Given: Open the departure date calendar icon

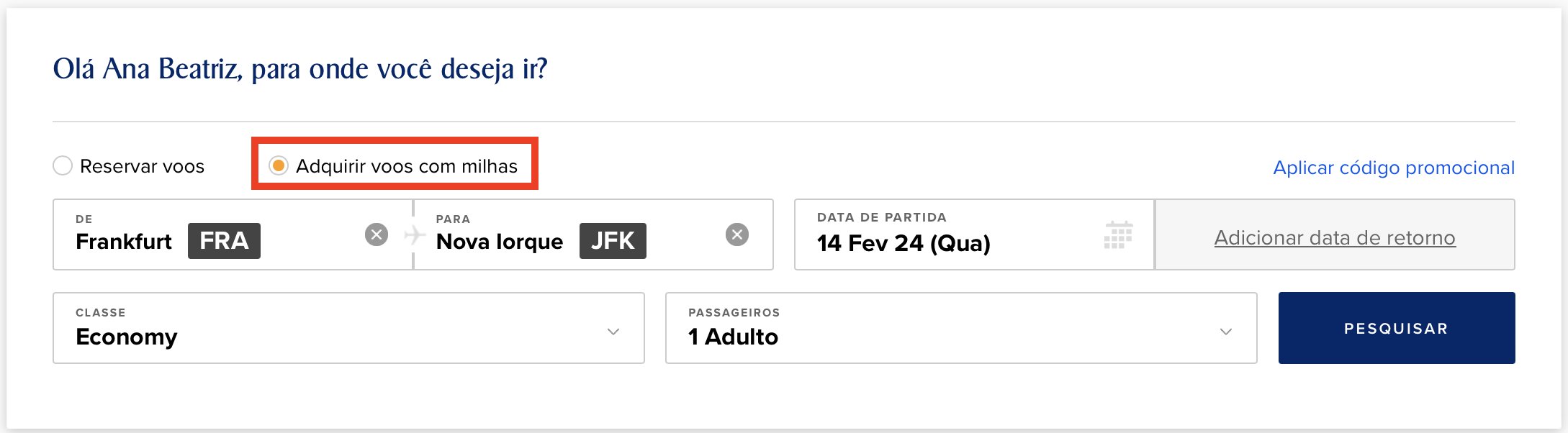Looking at the screenshot, I should pos(1118,235).
